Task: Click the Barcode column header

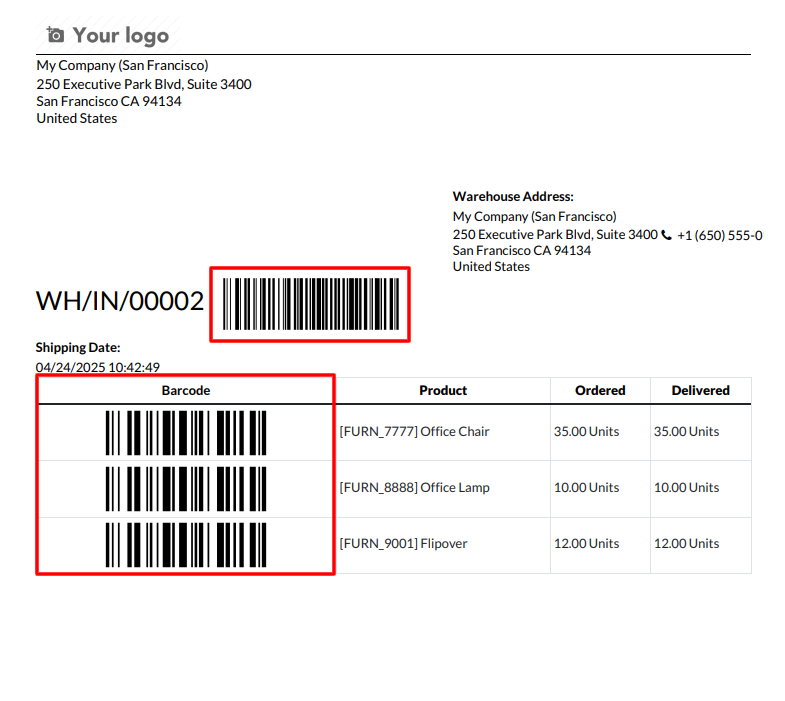Action: point(186,391)
